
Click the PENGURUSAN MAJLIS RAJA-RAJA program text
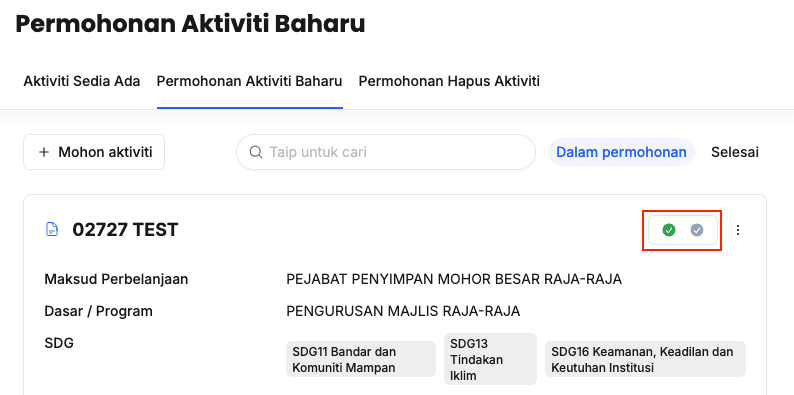tap(403, 311)
